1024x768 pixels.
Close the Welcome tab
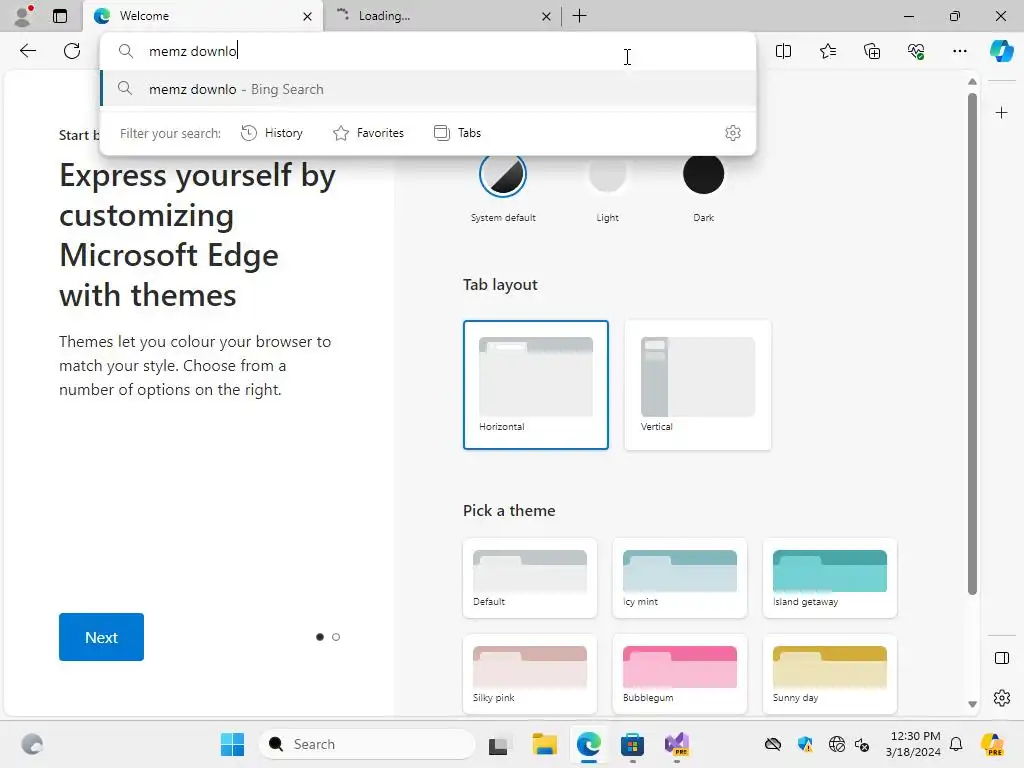click(x=307, y=16)
